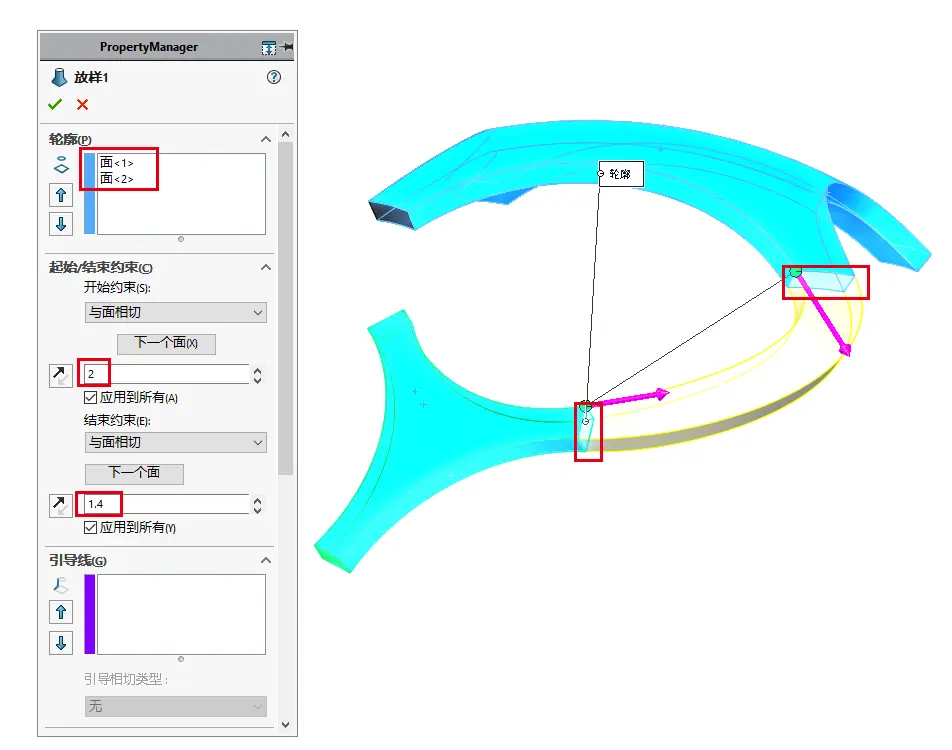Click the 放样1 loft feature icon

pos(59,78)
